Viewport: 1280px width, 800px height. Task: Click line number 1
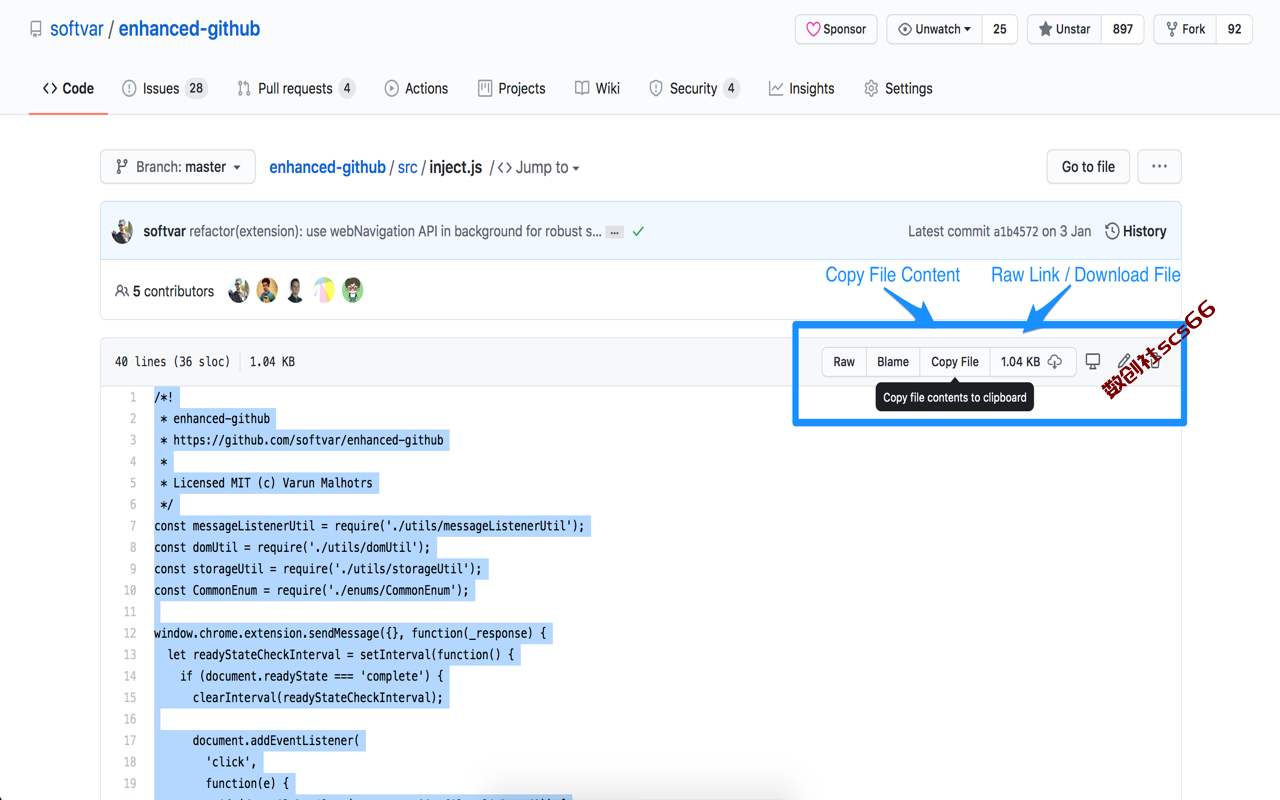pos(132,397)
